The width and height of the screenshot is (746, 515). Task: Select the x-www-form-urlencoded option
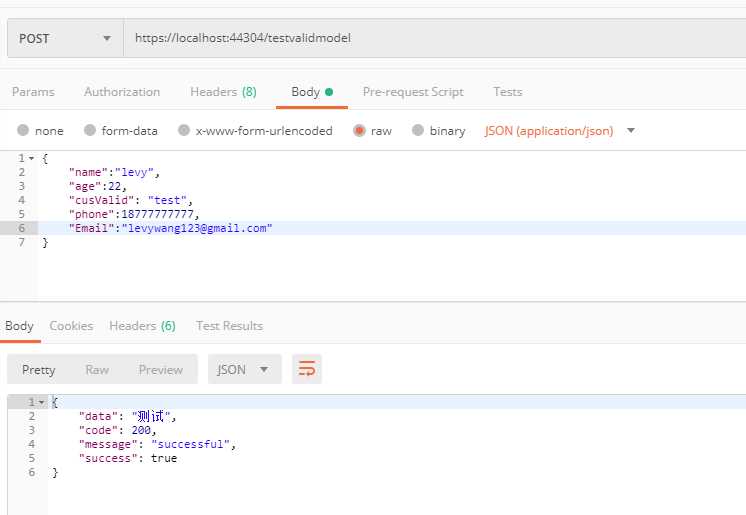[255, 130]
